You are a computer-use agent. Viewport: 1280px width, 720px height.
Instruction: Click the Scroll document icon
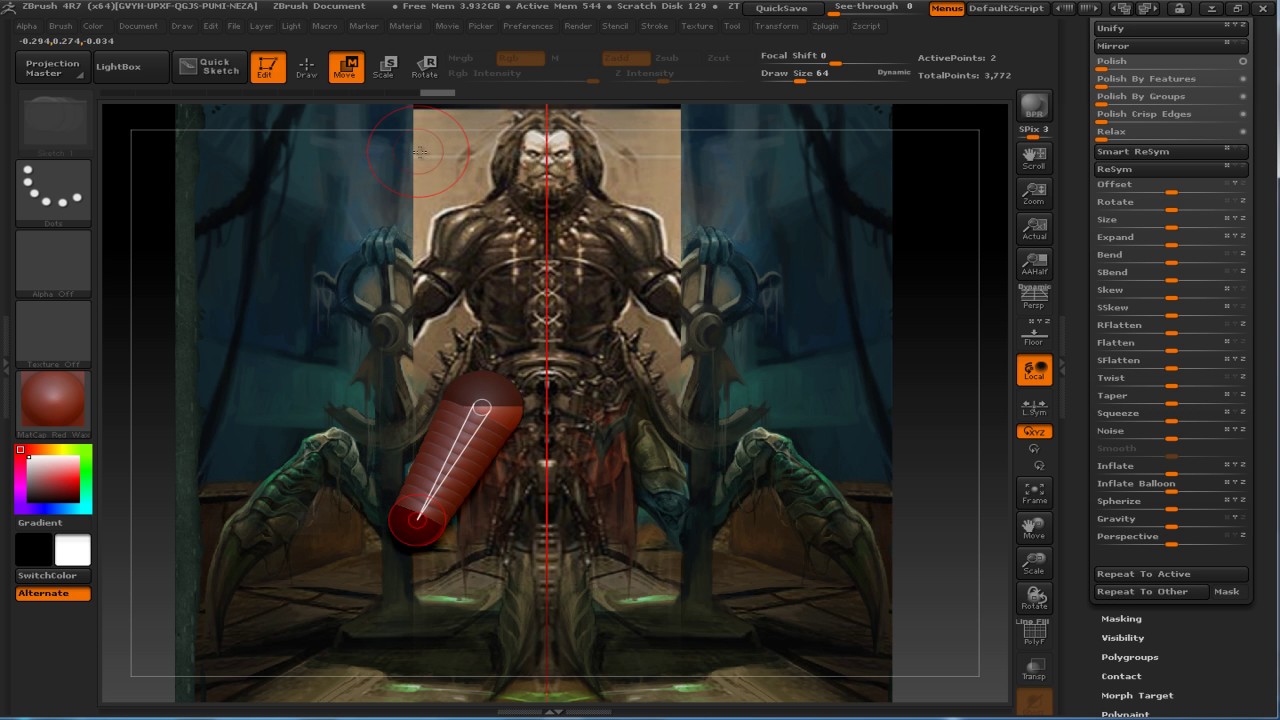1034,157
